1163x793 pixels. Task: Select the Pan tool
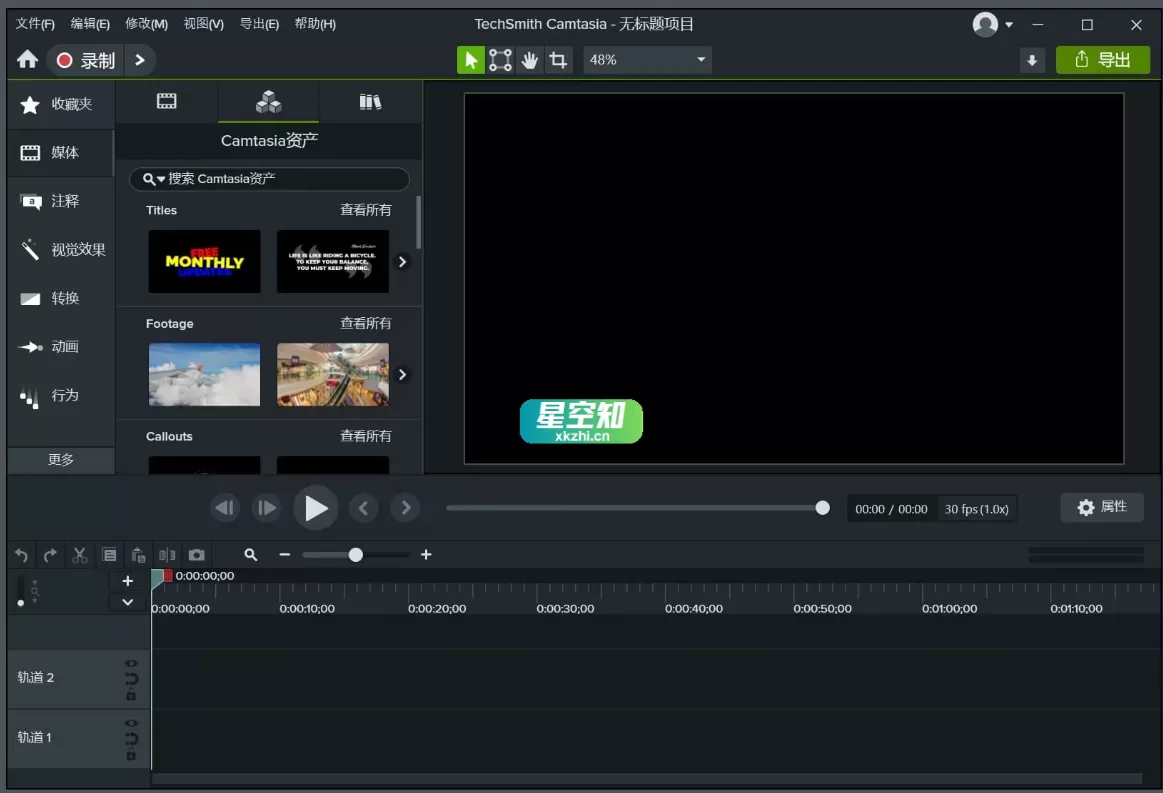(529, 59)
